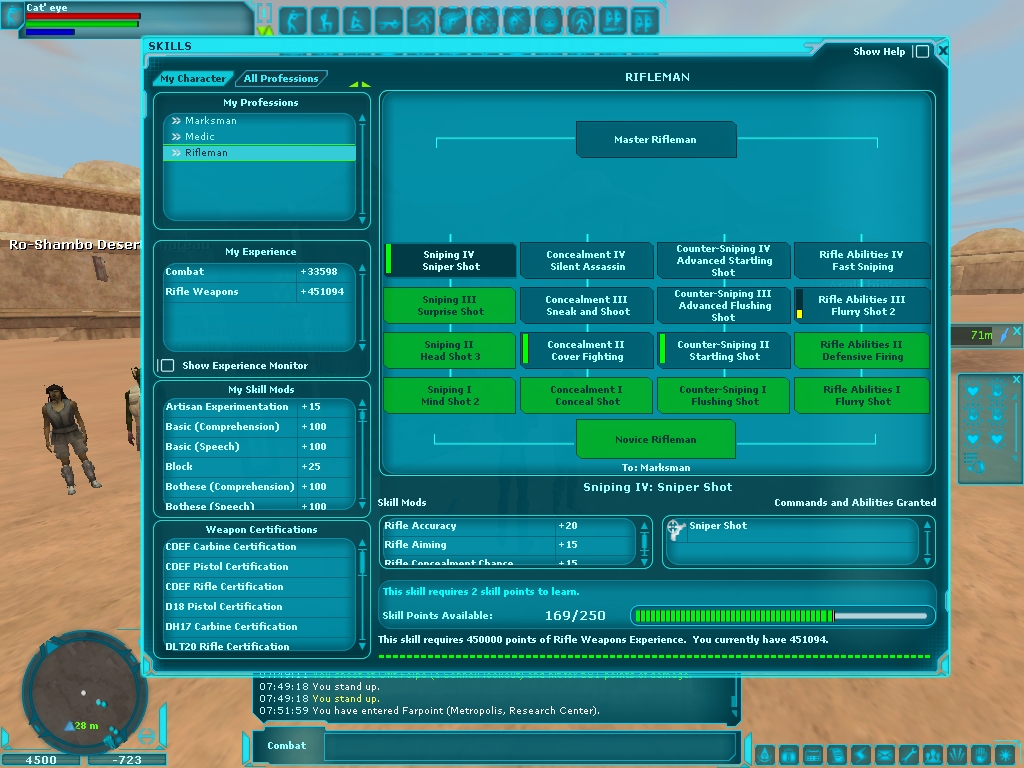The height and width of the screenshot is (768, 1024).
Task: Enable the Show Experience Monitor checkbox
Action: tap(168, 366)
